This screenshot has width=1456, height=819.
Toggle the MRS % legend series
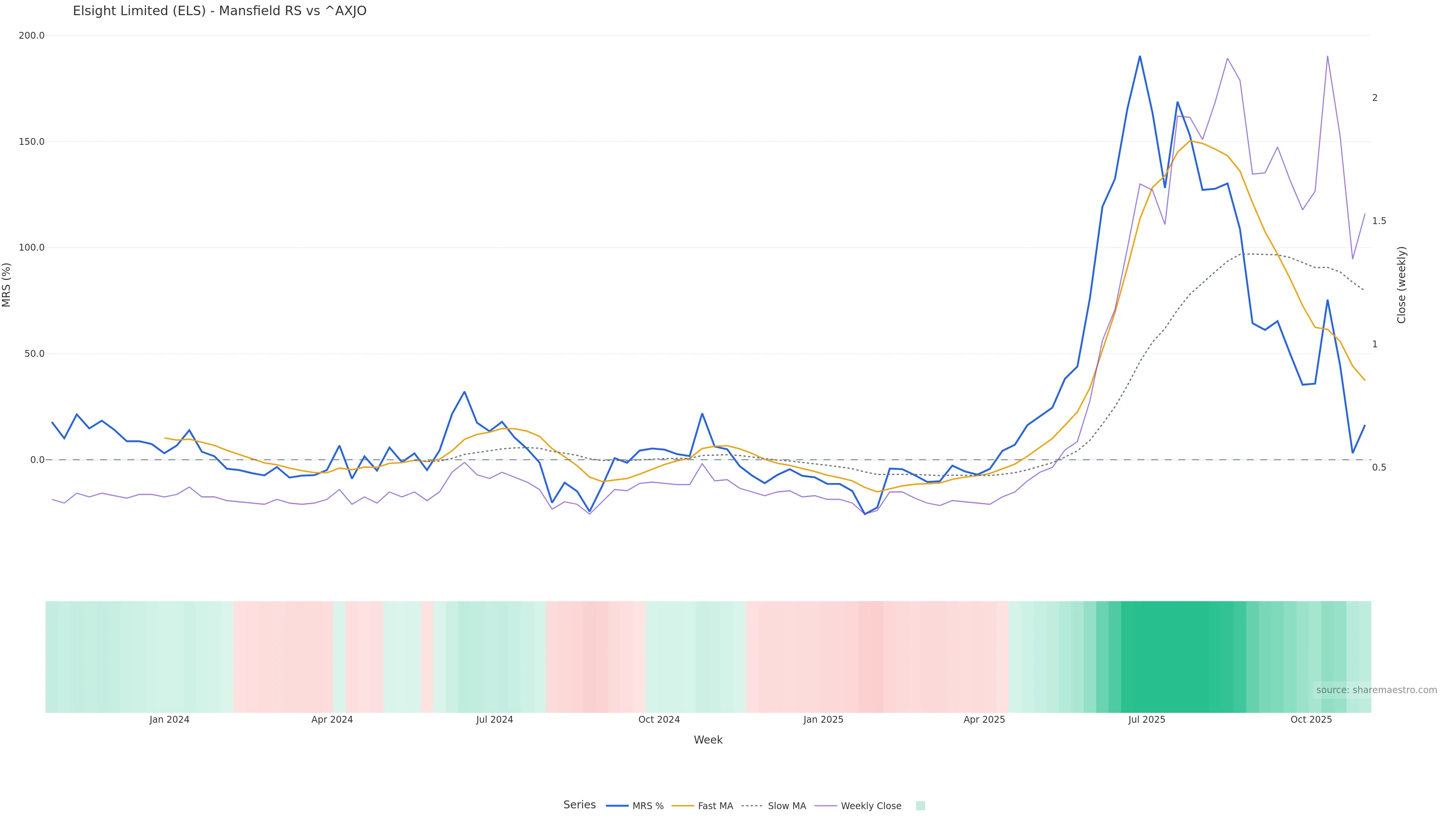click(648, 806)
